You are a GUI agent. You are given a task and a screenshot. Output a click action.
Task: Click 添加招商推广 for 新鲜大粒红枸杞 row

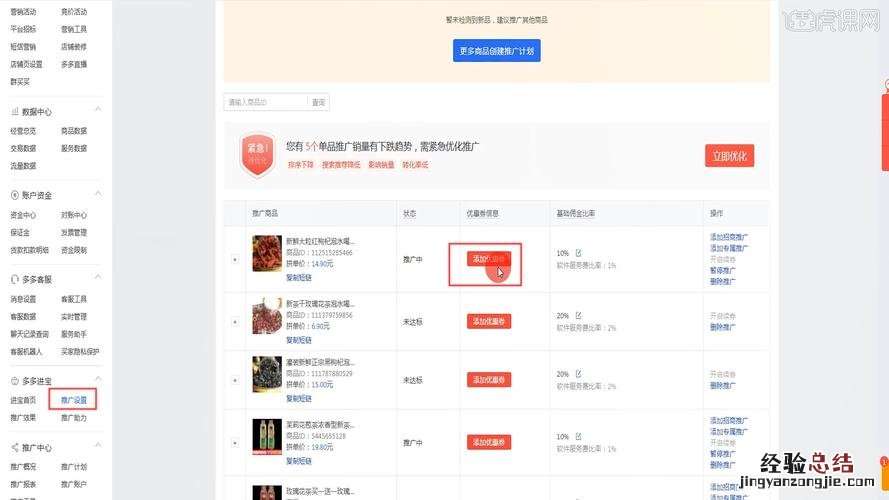click(729, 237)
